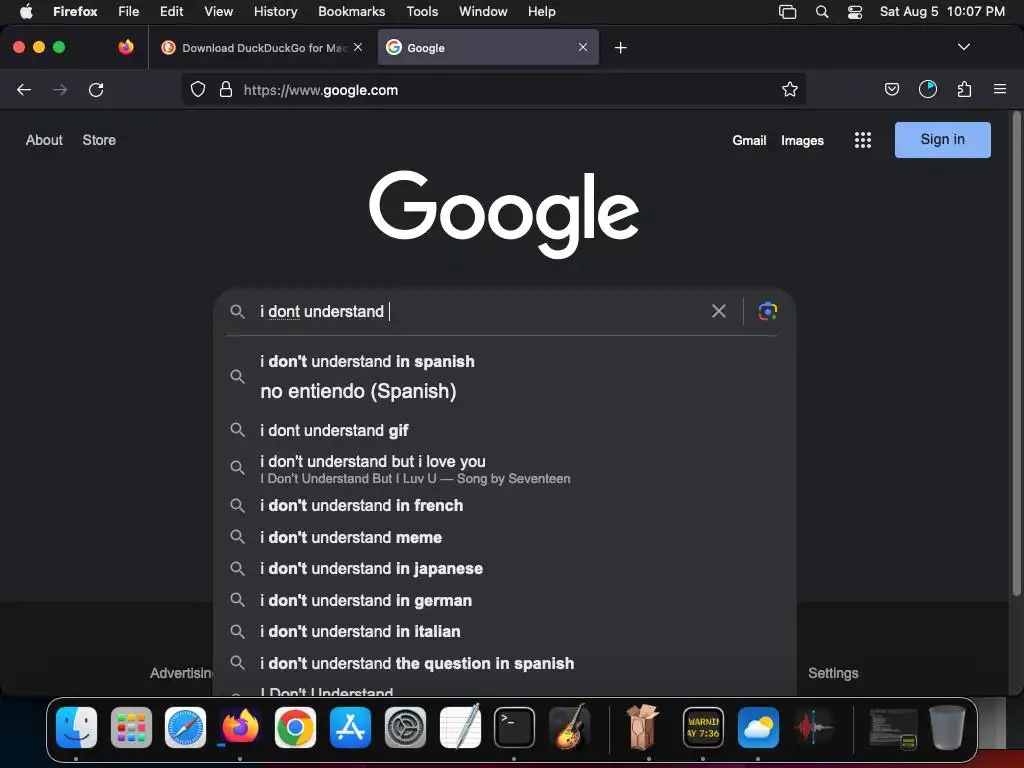This screenshot has height=768, width=1024.
Task: Click the date and time in menu bar
Action: 942,12
